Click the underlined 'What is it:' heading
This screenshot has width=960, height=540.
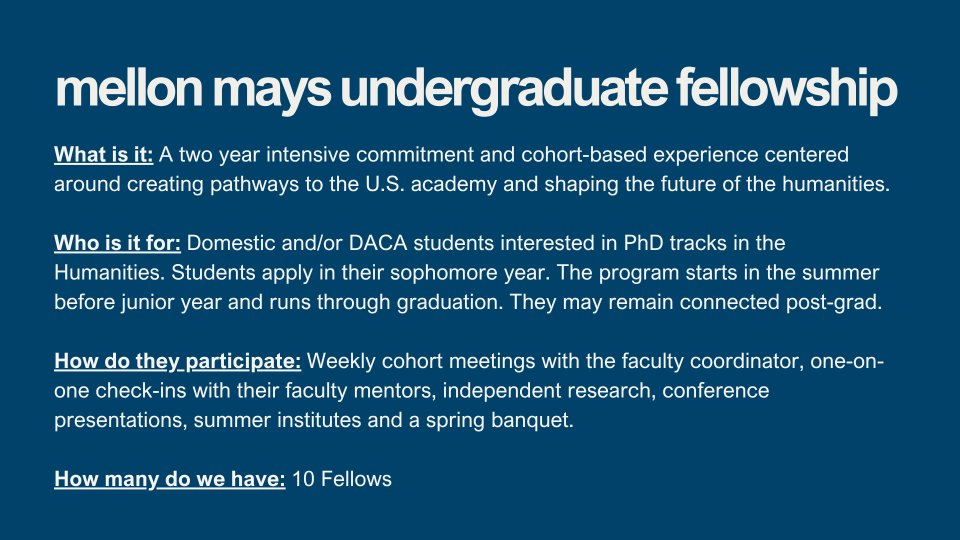[x=103, y=154]
